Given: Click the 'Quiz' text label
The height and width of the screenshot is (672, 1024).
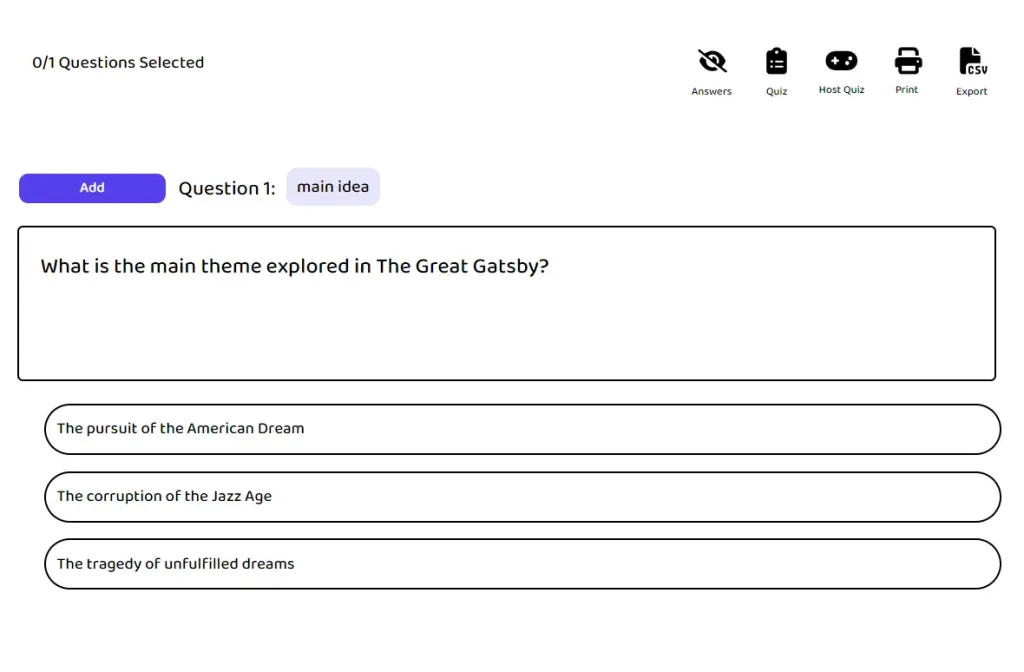Looking at the screenshot, I should pos(776,92).
